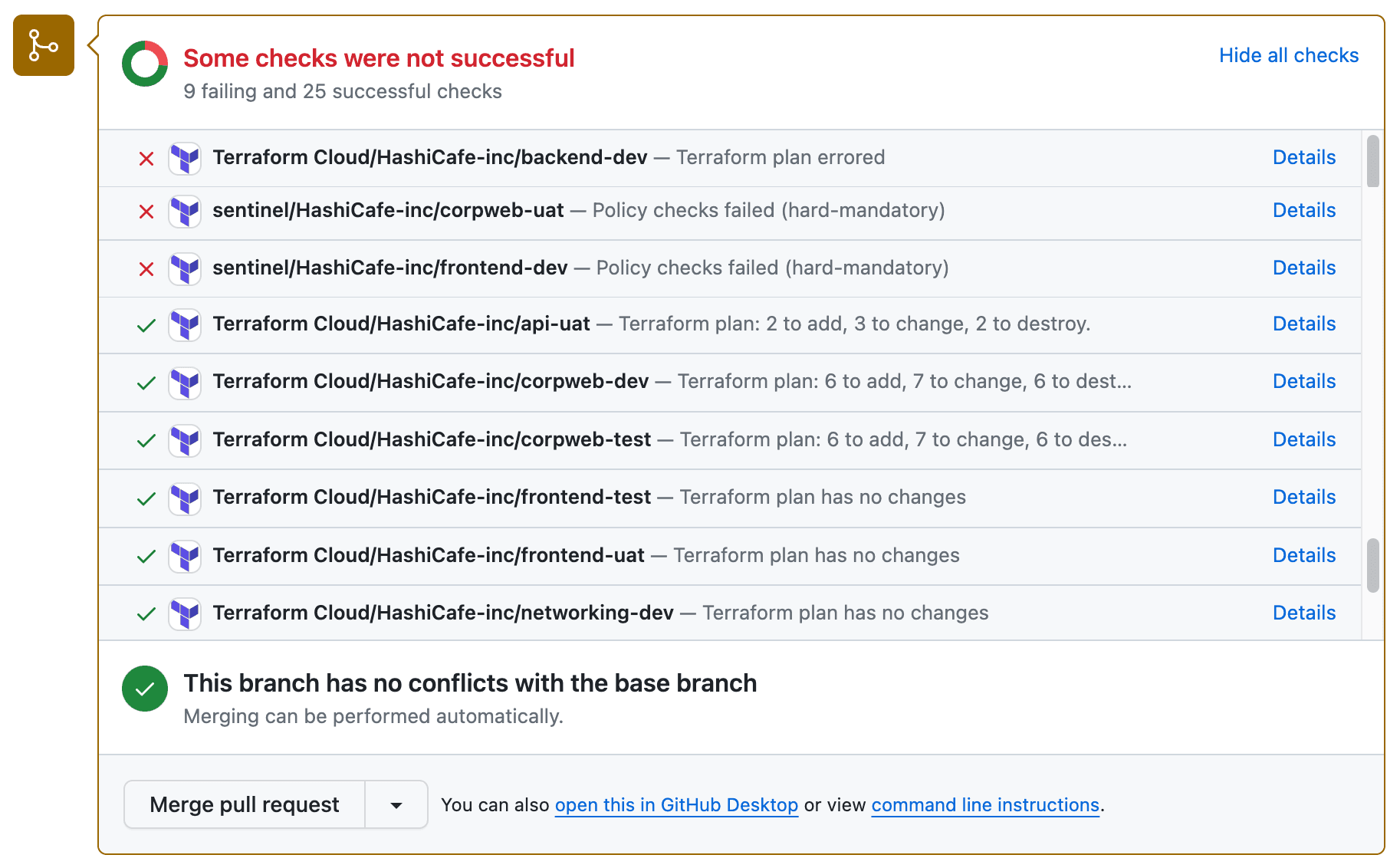Click the checkmark on frontend-uat check row

146,556
